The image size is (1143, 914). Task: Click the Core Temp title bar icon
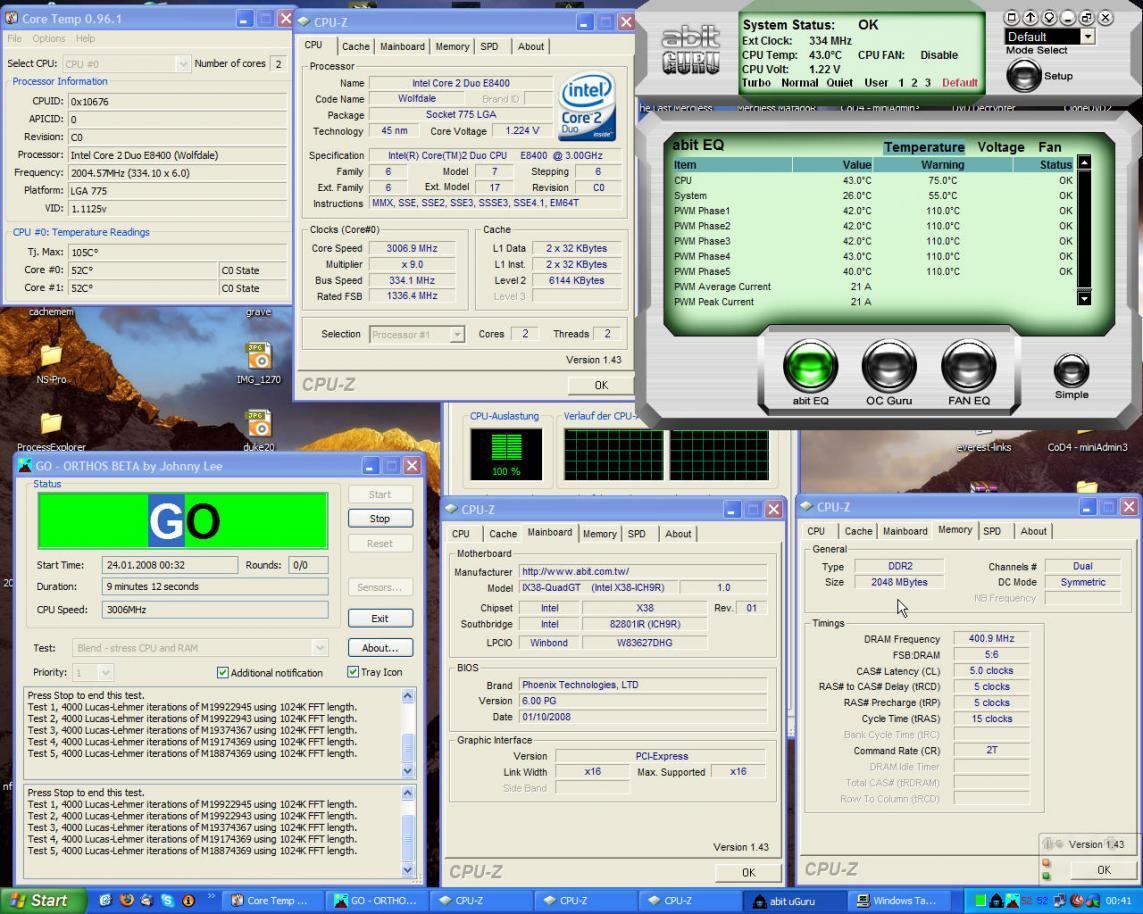[x=12, y=18]
